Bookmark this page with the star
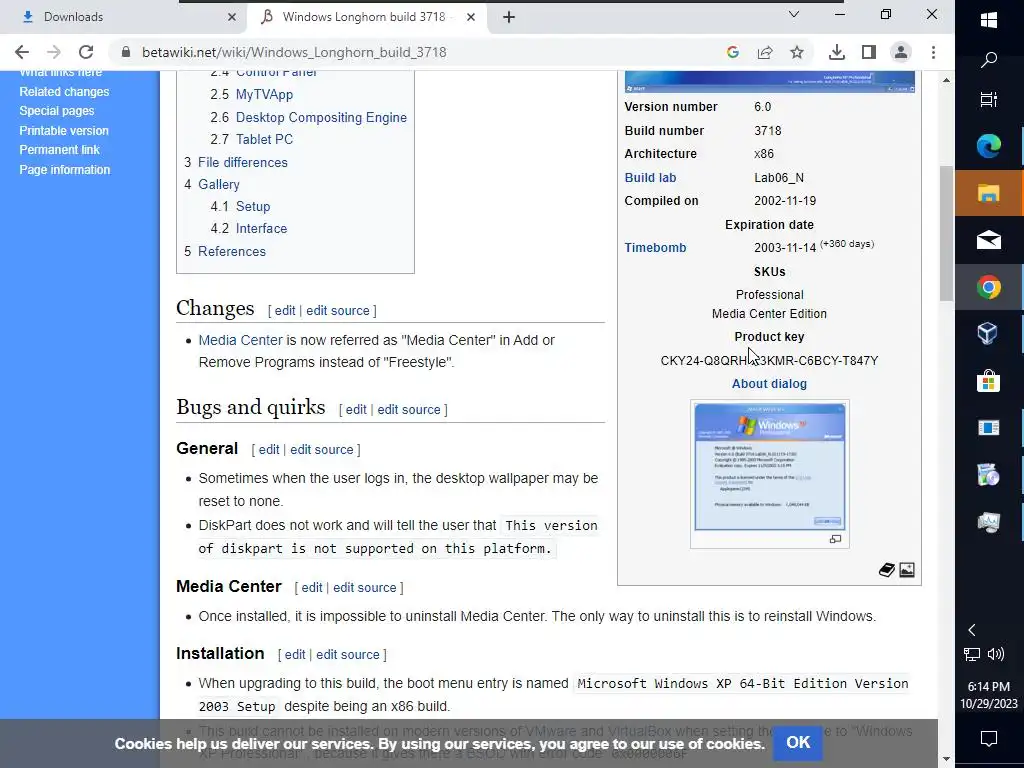 coord(797,52)
